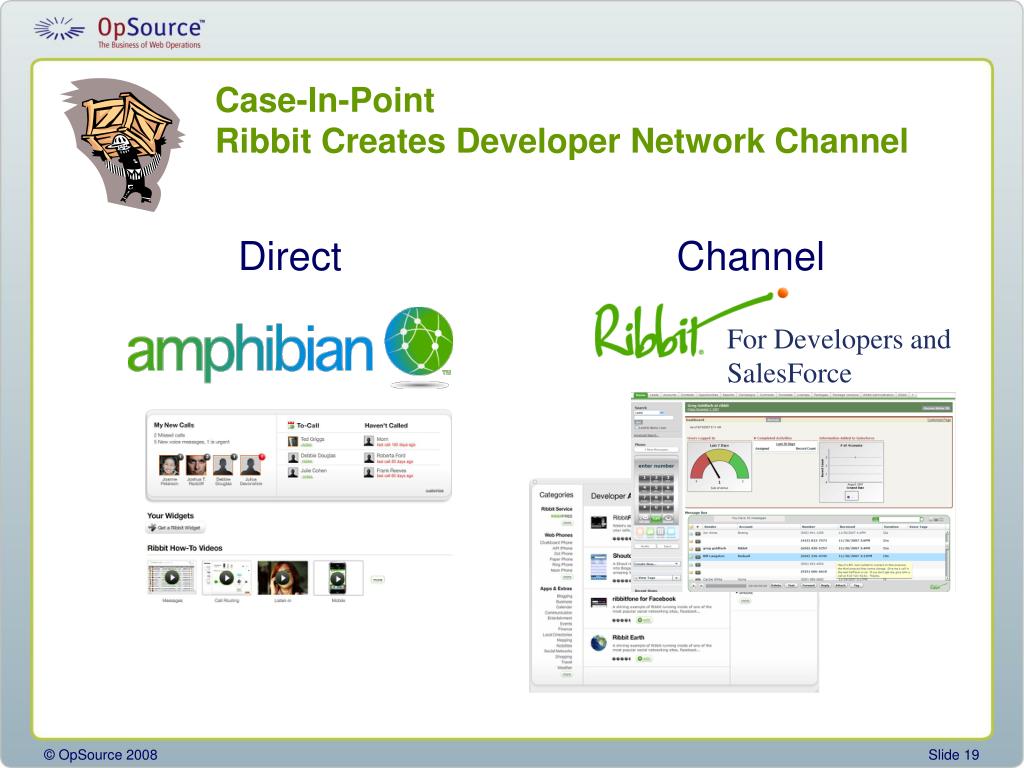Screen dimensions: 1024x768
Task: Play the Messages how-to video
Action: click(x=172, y=578)
